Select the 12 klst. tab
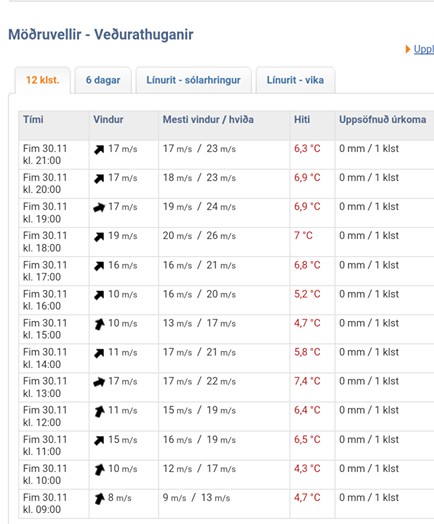 pos(43,80)
